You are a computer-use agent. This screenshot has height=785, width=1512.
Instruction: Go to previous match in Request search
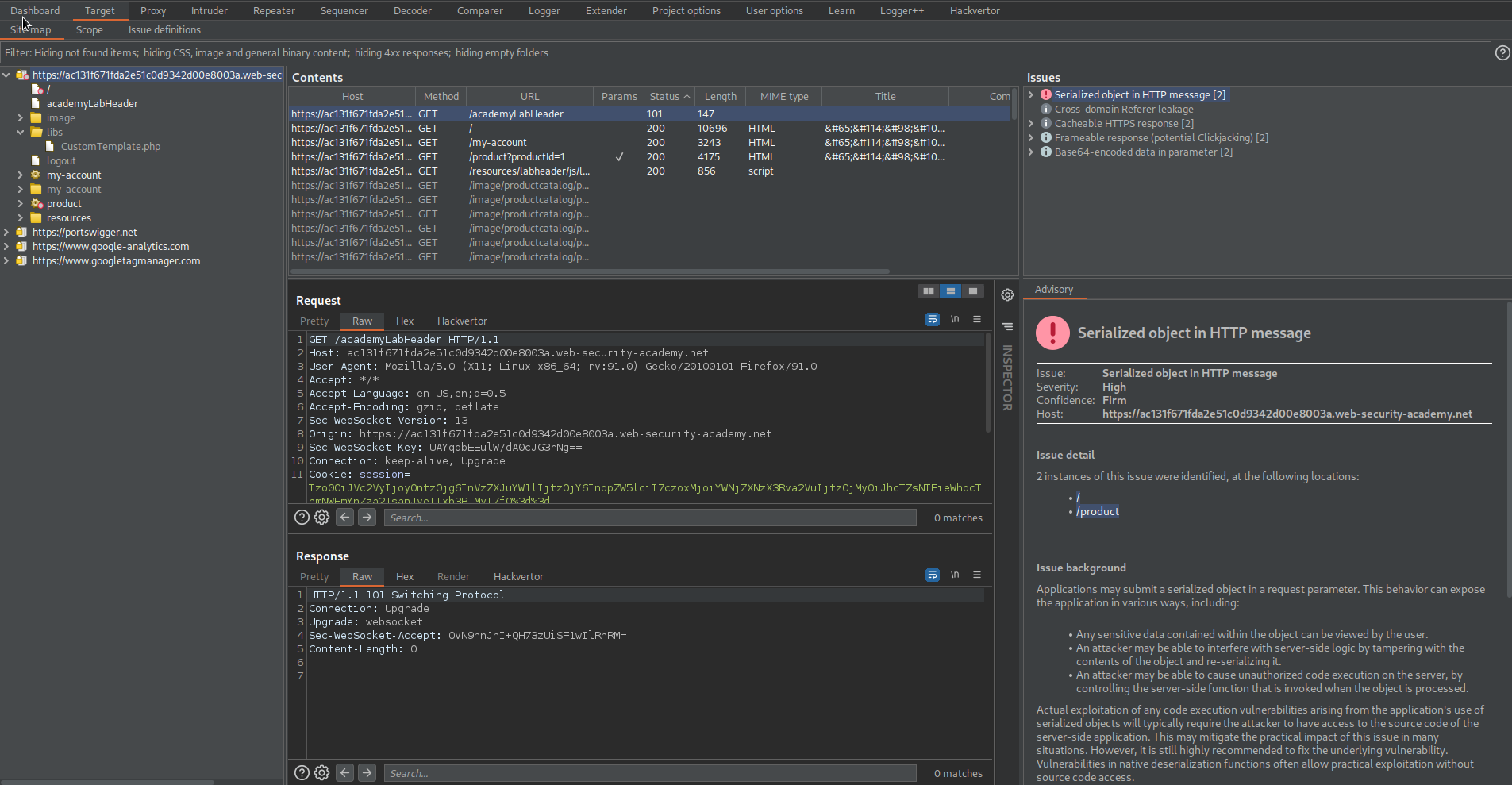tap(344, 518)
